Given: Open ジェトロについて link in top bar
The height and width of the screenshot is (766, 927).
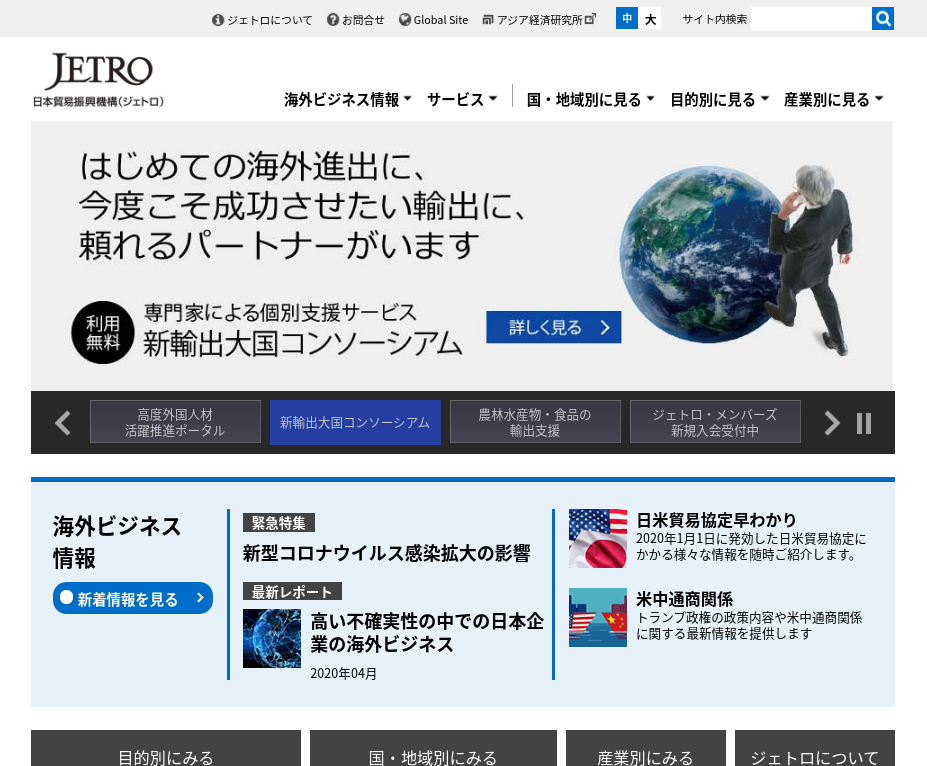Looking at the screenshot, I should point(270,20).
